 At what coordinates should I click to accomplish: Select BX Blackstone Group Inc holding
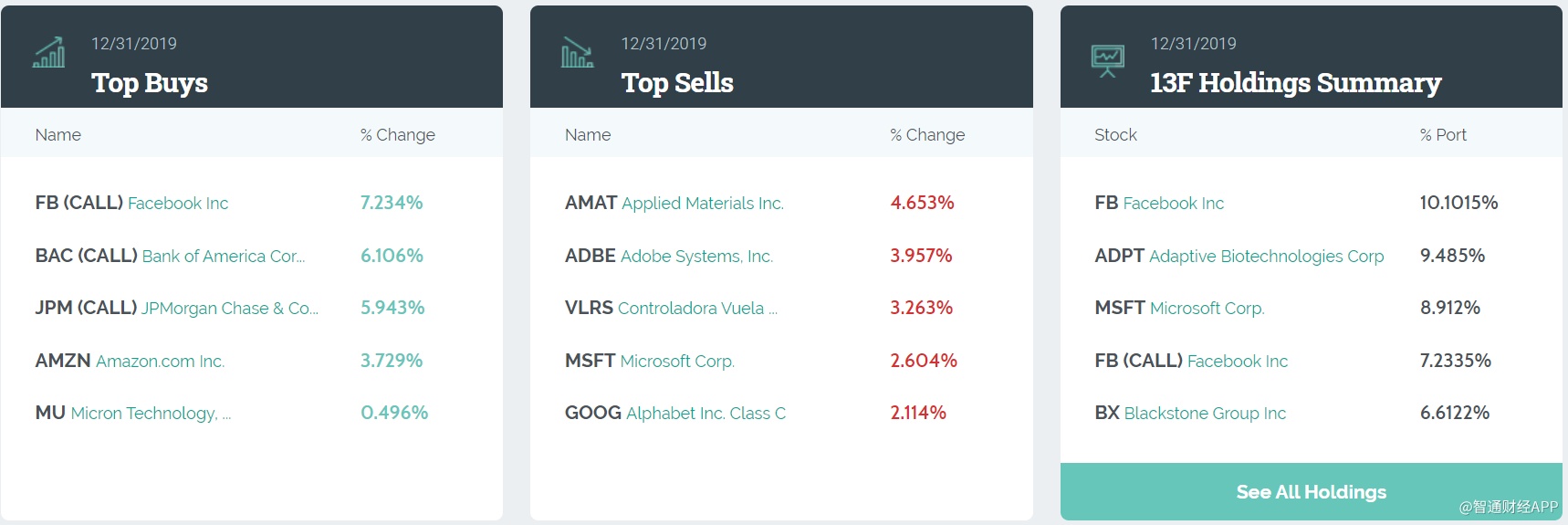pyautogui.click(x=1190, y=413)
